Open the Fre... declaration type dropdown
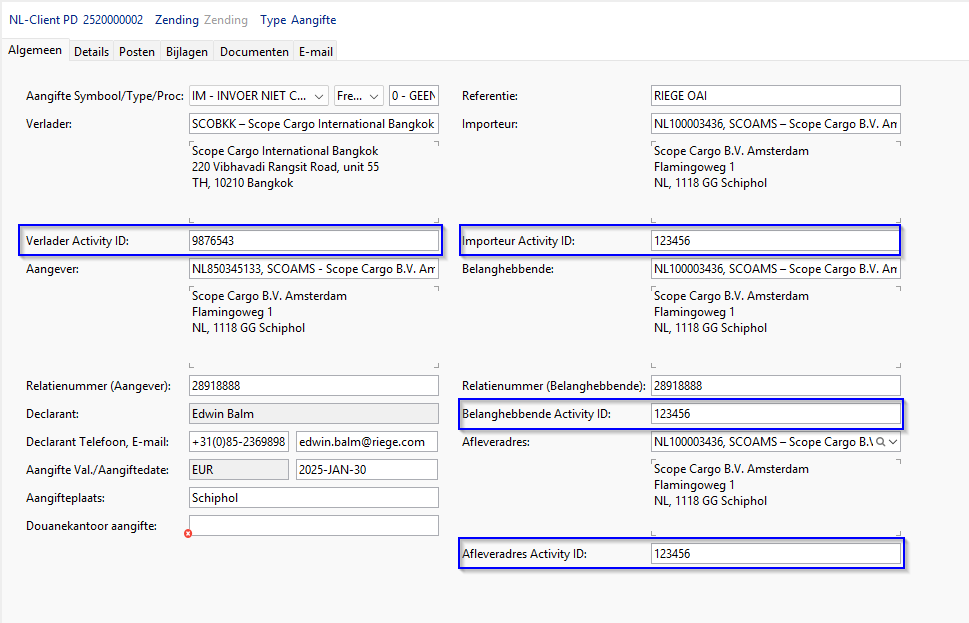Viewport: 969px width, 623px height. tap(374, 96)
